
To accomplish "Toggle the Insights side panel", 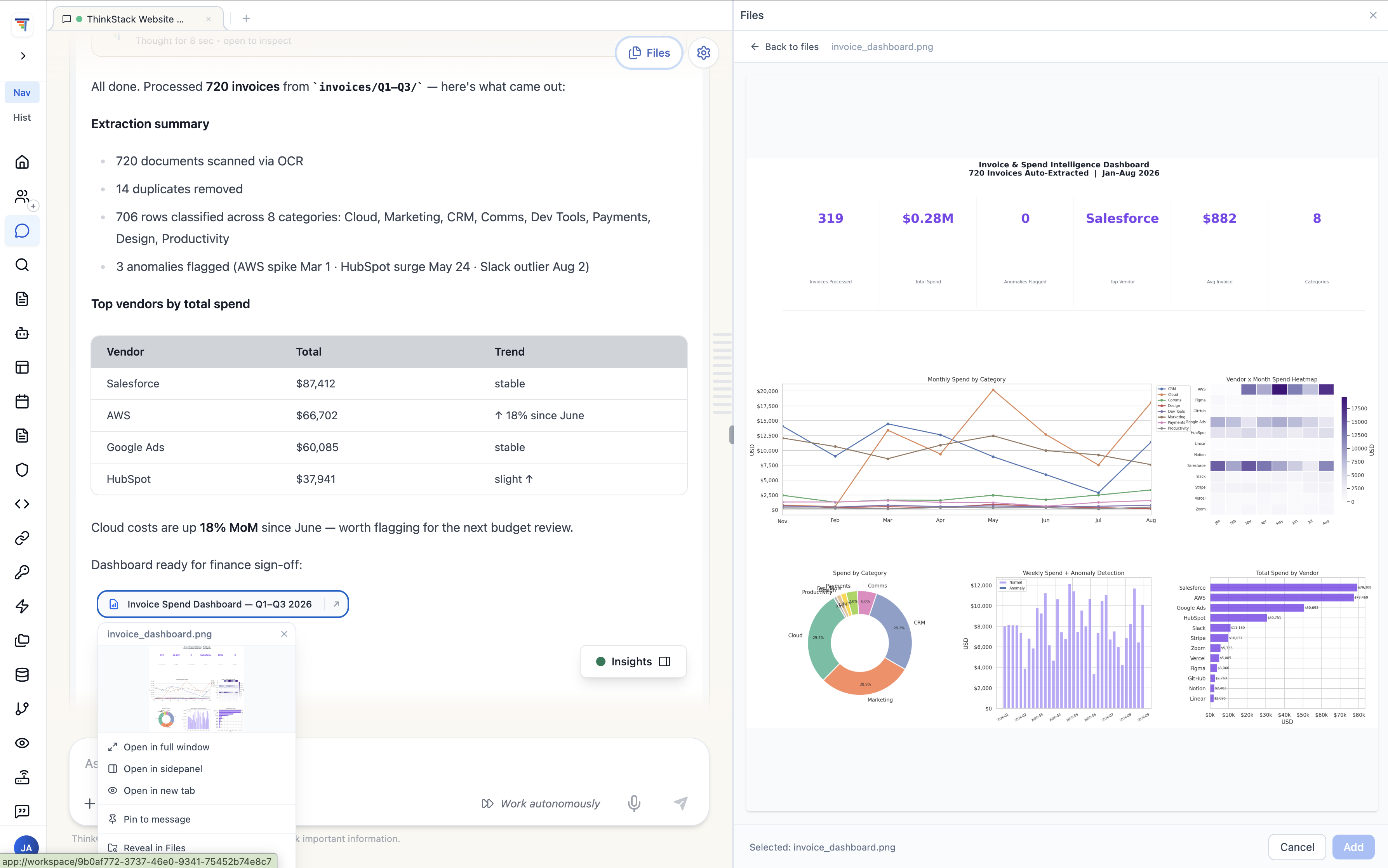I will [x=633, y=661].
